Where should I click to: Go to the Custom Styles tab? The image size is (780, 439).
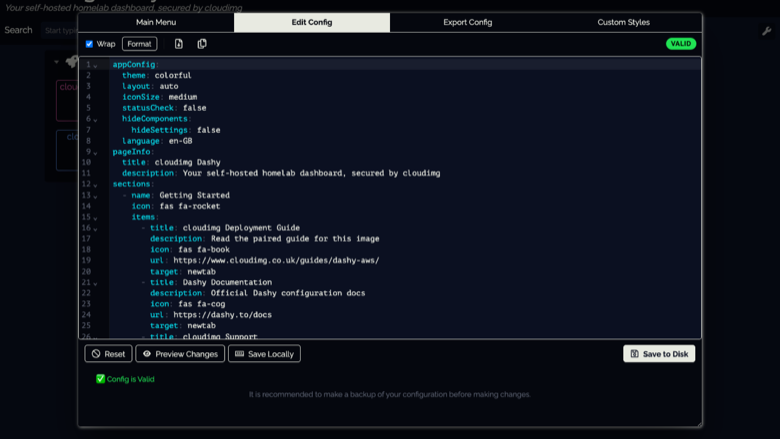623,22
